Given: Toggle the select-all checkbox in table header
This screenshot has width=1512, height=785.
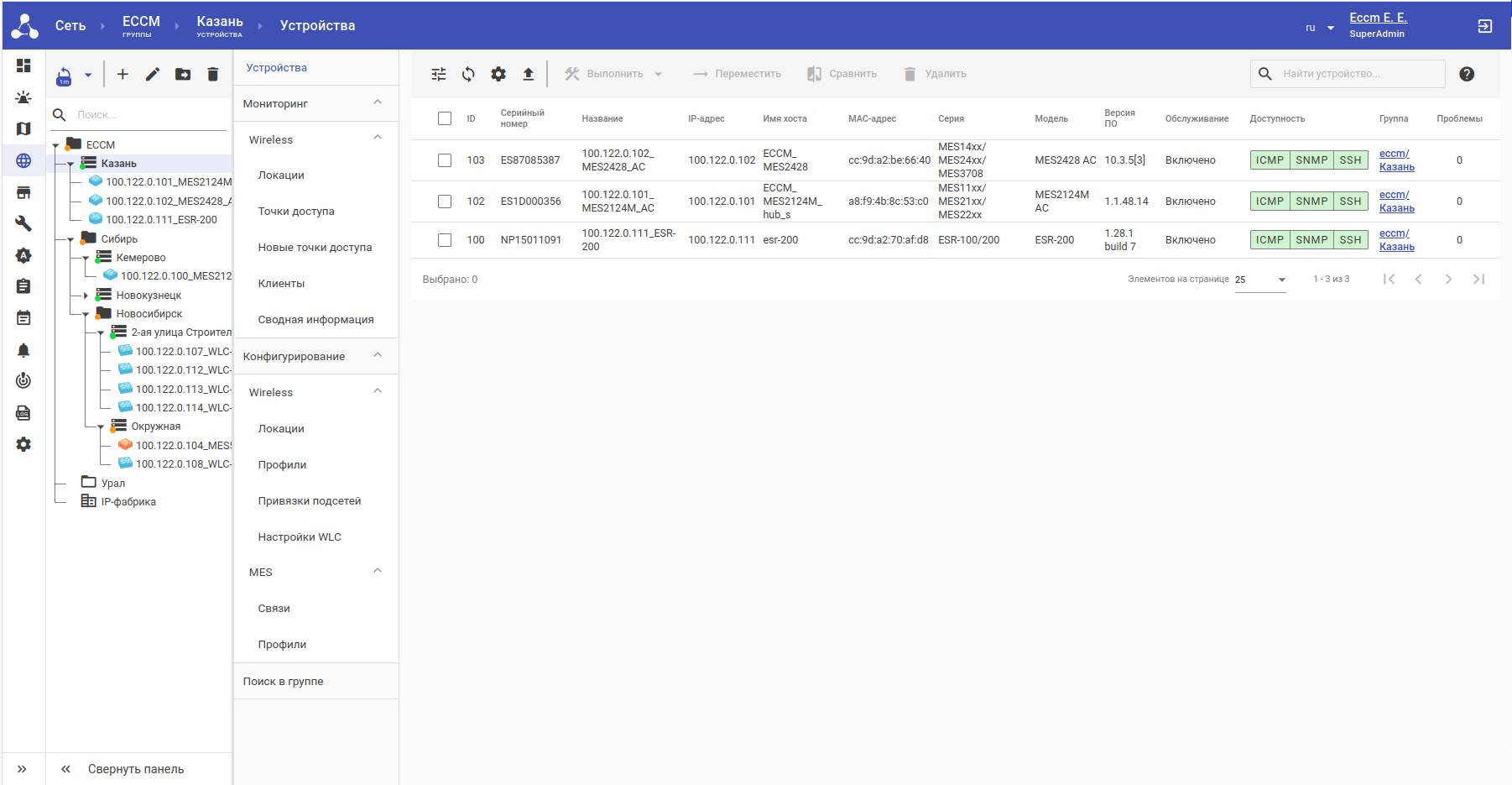Looking at the screenshot, I should pyautogui.click(x=445, y=118).
